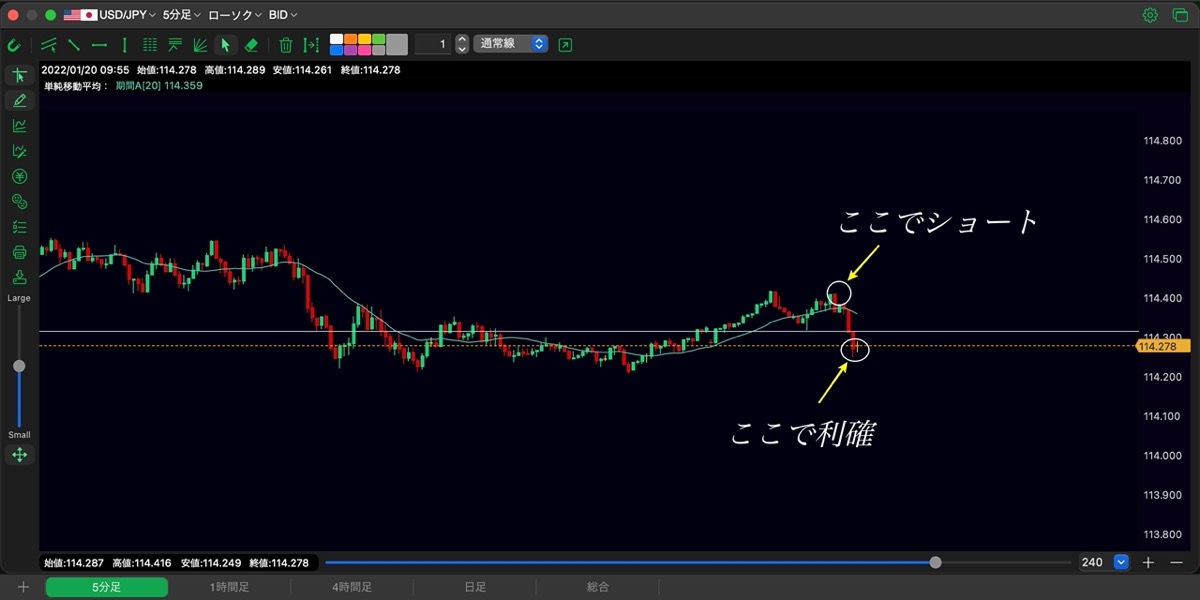
Task: Select the vertical line drawing tool
Action: coord(124,45)
